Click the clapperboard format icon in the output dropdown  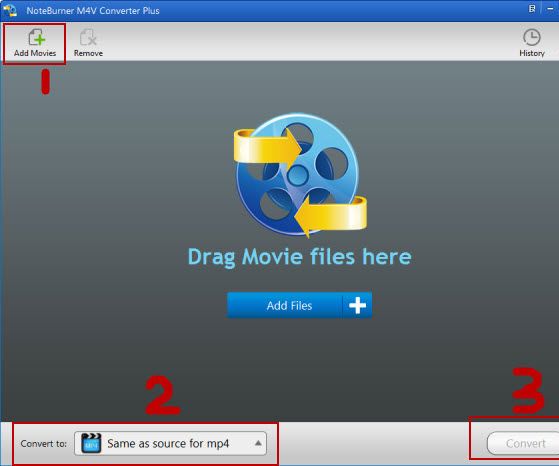(x=91, y=443)
